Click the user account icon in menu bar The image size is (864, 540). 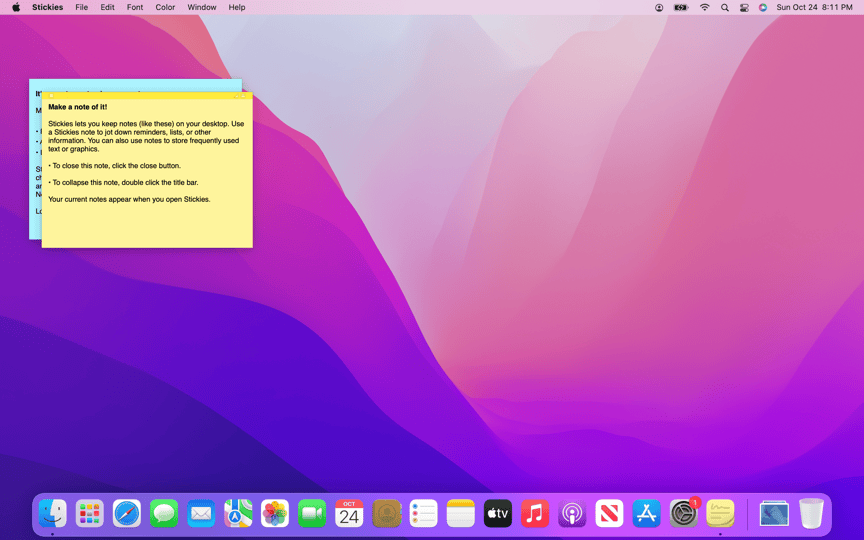(659, 7)
